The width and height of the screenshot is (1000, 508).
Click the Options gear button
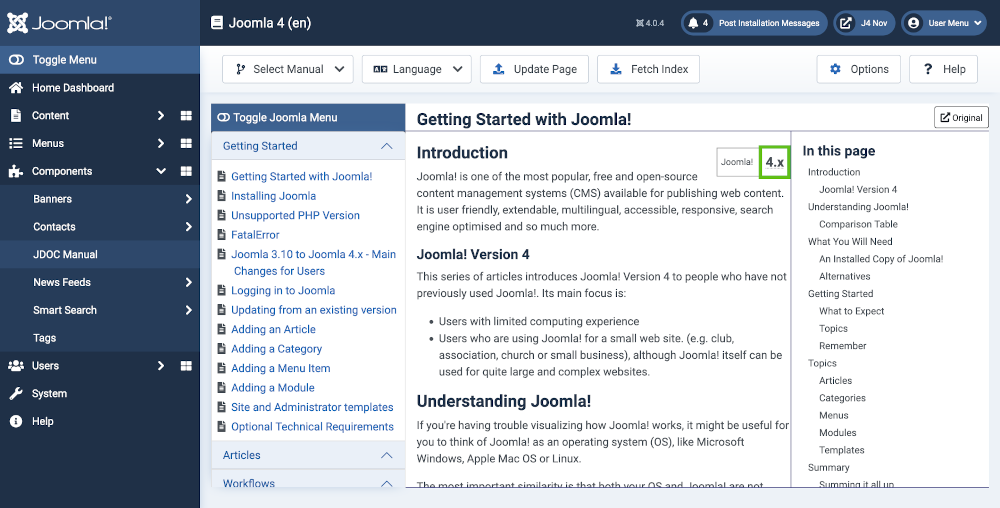858,69
